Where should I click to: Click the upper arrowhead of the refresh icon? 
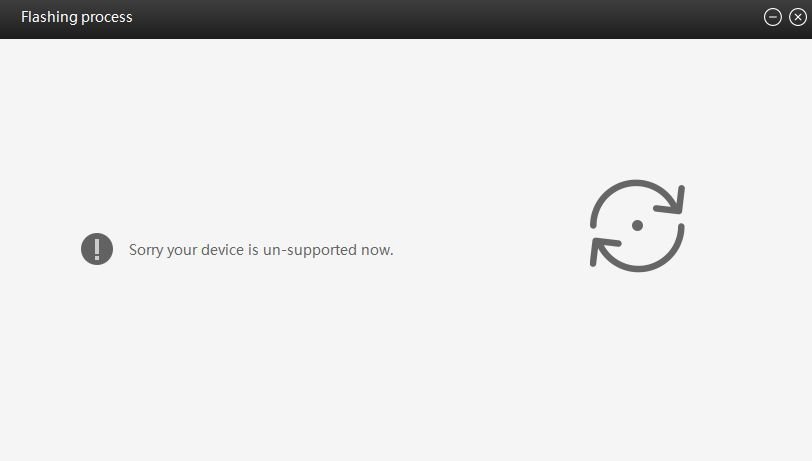(672, 202)
